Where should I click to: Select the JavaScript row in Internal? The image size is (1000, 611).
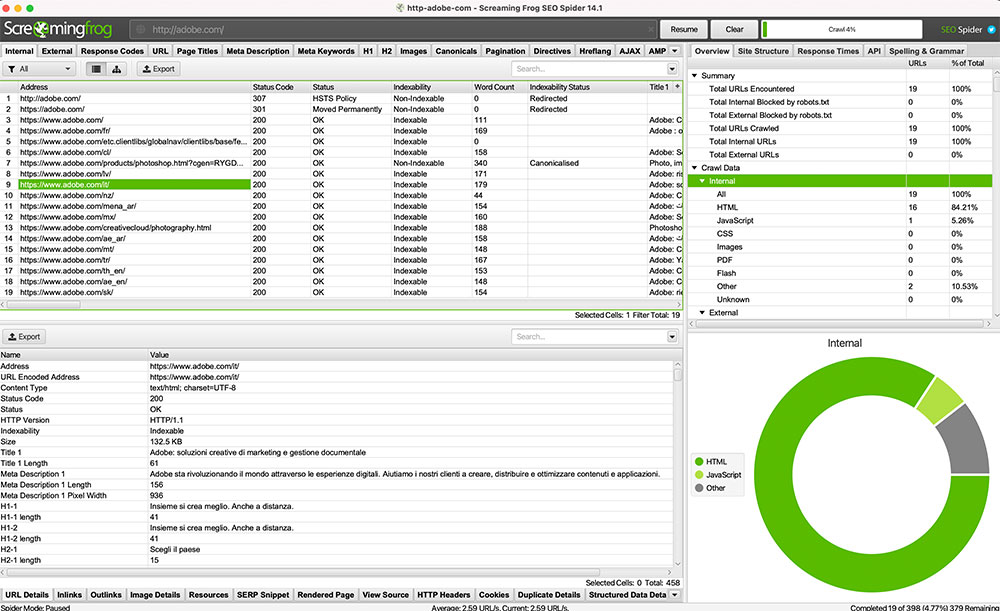[x=842, y=221]
